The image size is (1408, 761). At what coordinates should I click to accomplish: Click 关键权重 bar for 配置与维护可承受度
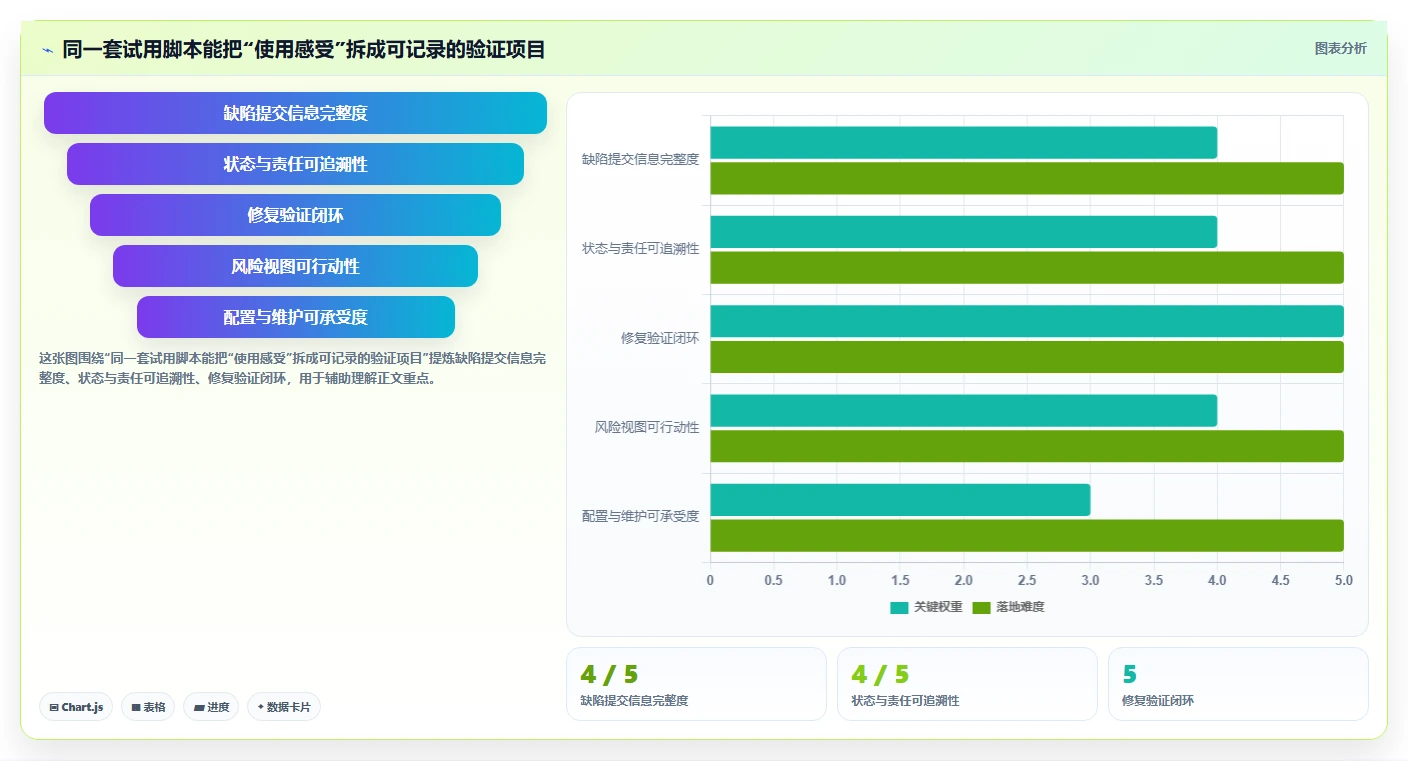click(900, 500)
